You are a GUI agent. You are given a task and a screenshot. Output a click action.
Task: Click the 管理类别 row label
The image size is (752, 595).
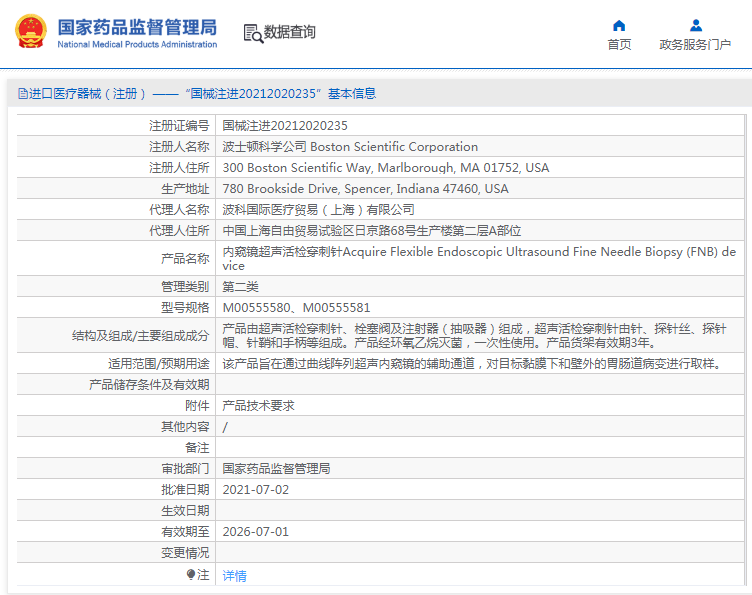pos(185,287)
